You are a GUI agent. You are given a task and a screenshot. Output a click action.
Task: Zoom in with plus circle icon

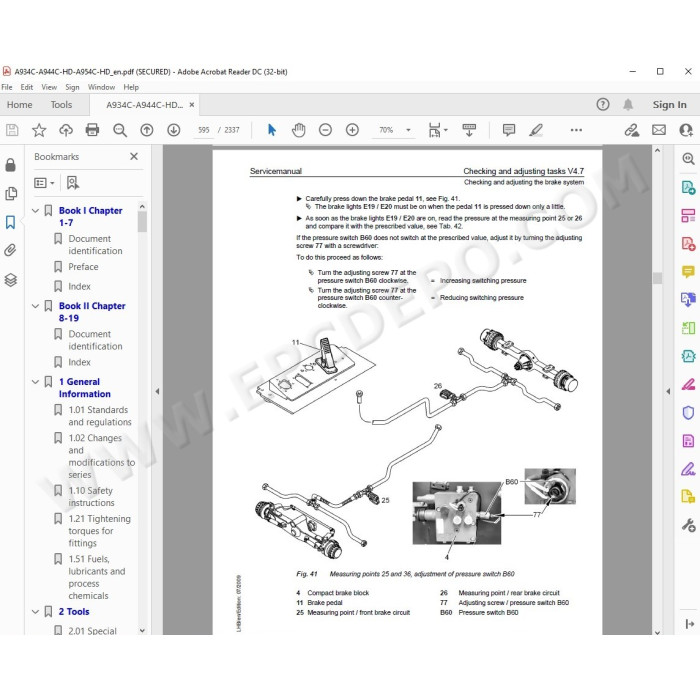352,130
